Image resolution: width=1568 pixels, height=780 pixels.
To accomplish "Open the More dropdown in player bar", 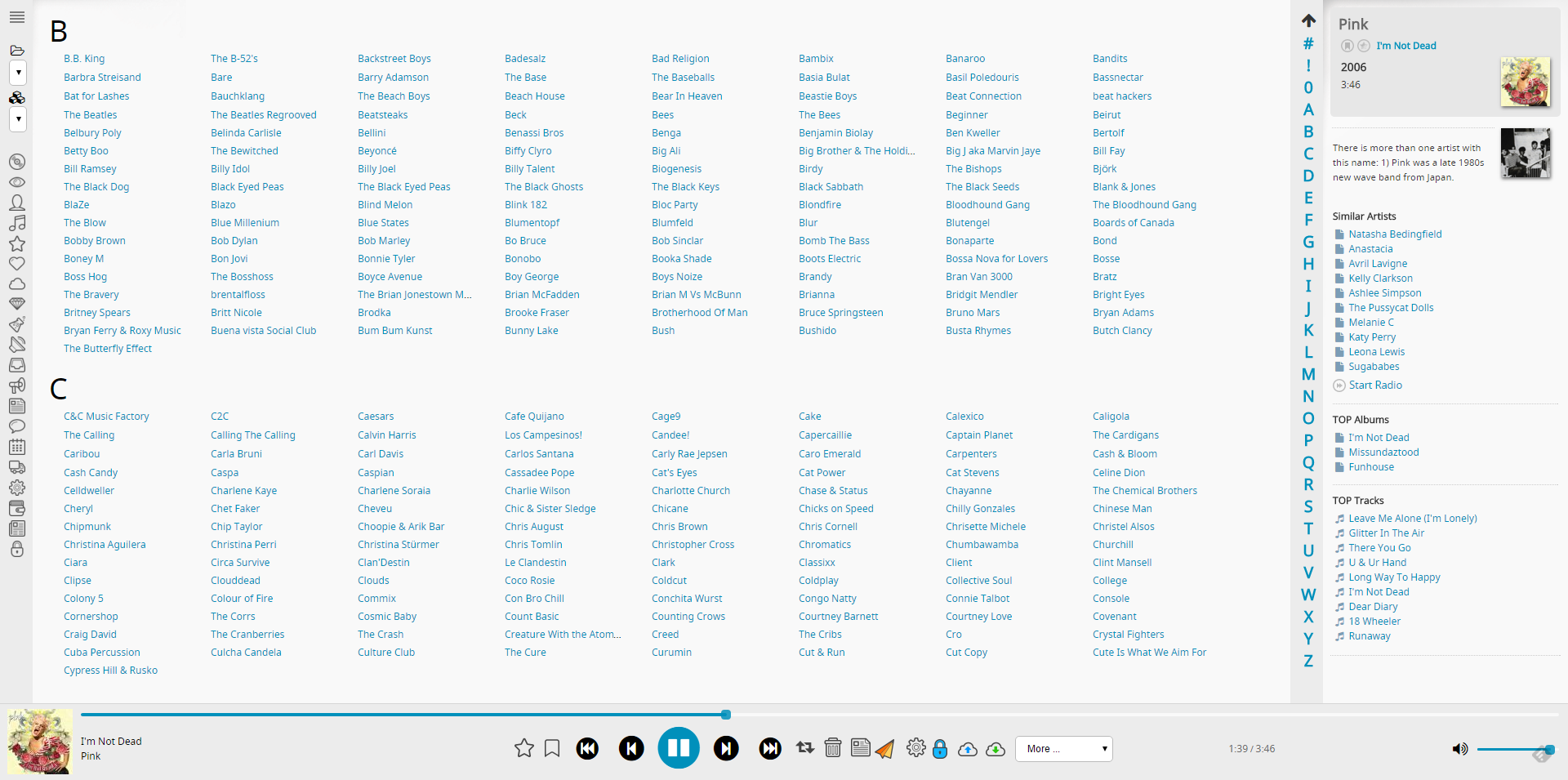I will coord(1063,748).
